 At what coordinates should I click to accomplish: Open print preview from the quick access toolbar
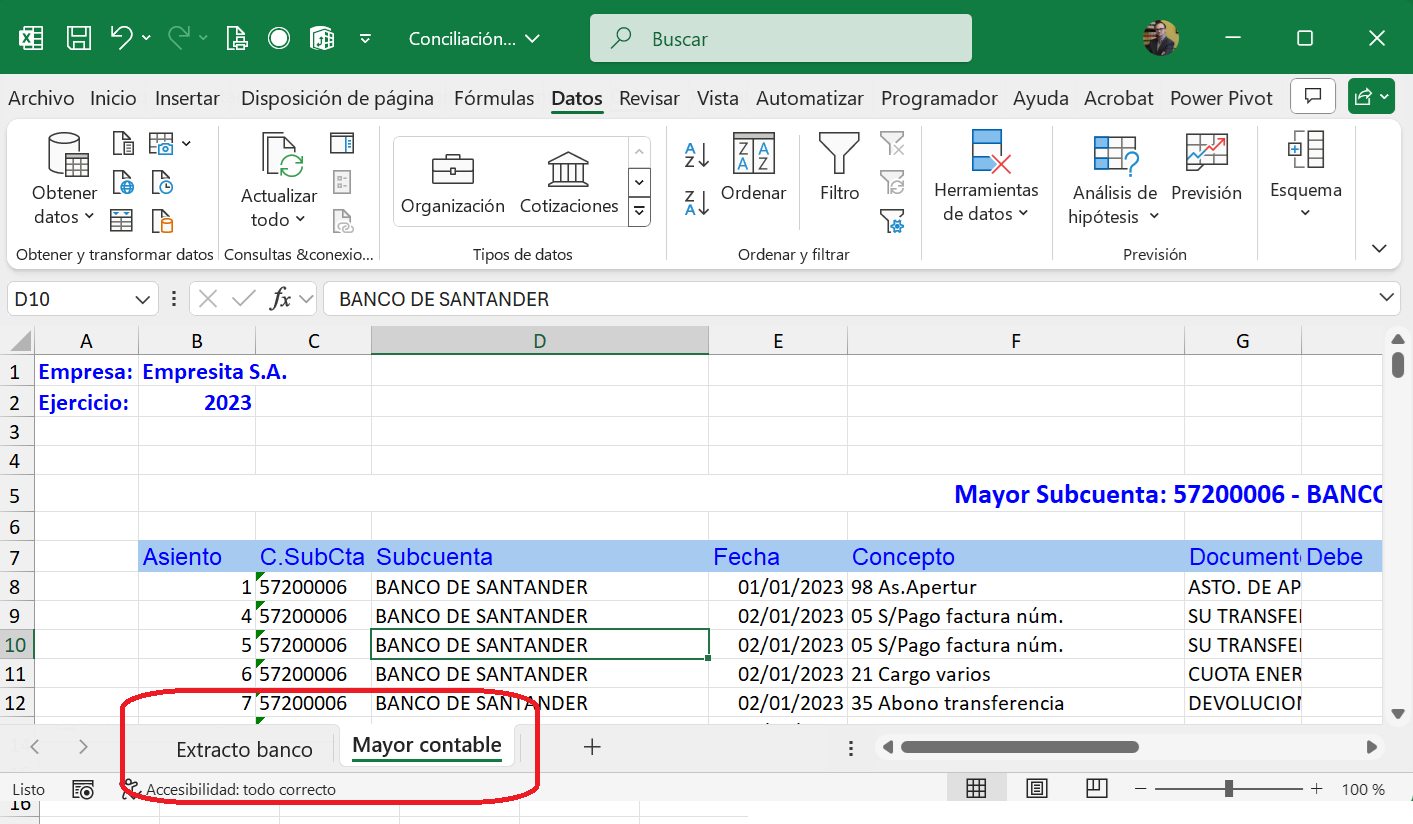click(x=236, y=39)
